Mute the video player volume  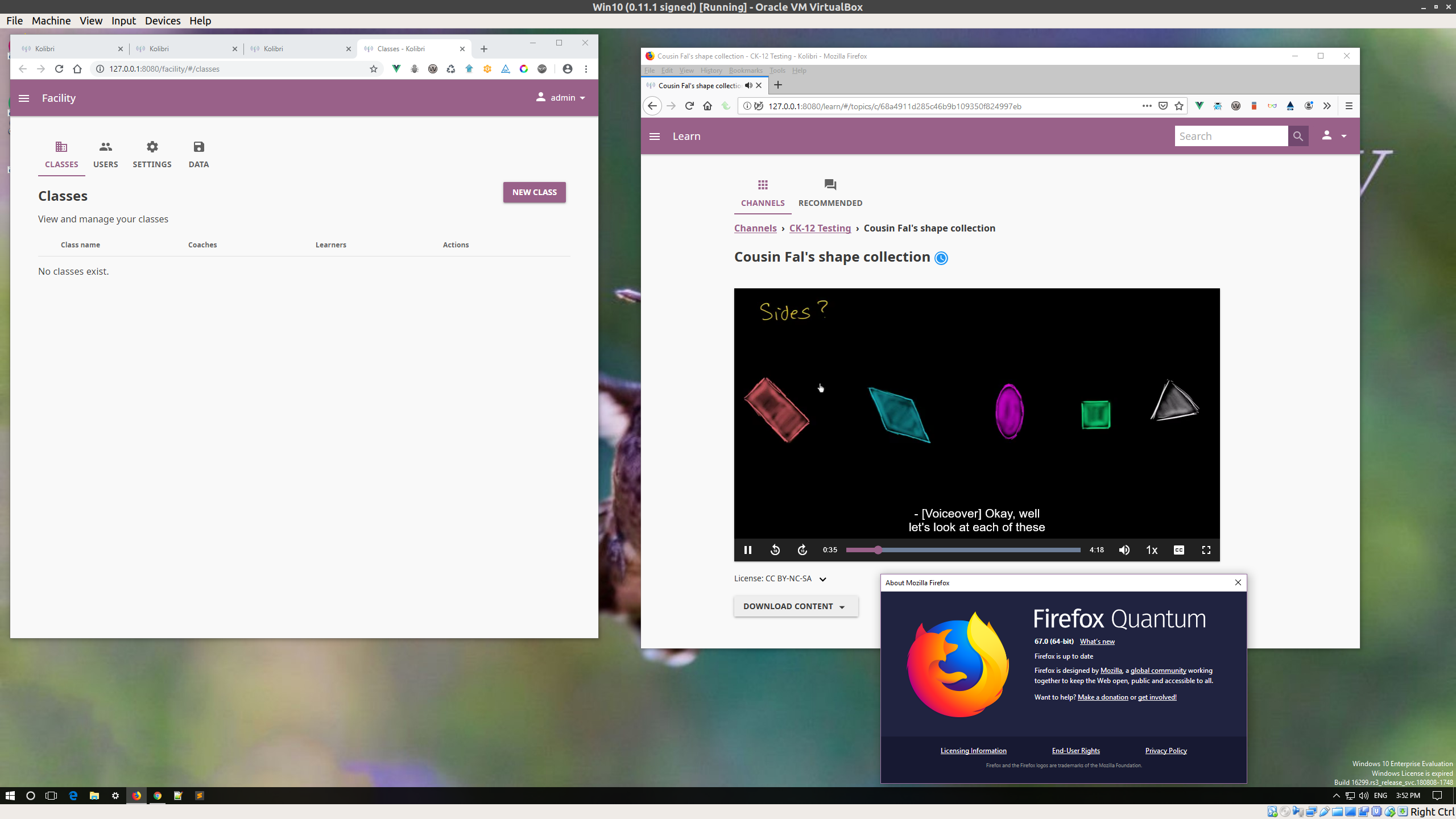(1124, 550)
